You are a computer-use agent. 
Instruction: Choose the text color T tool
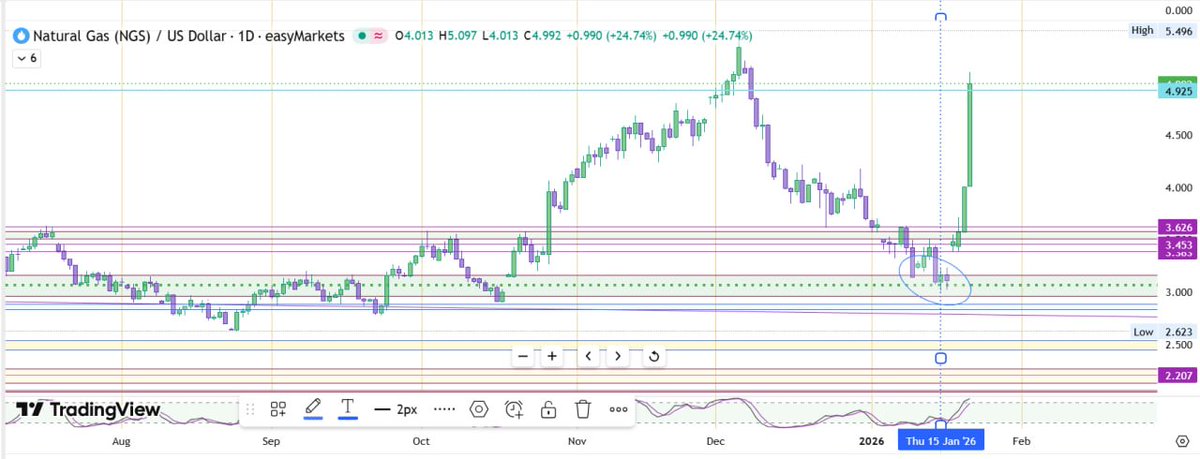[x=348, y=408]
